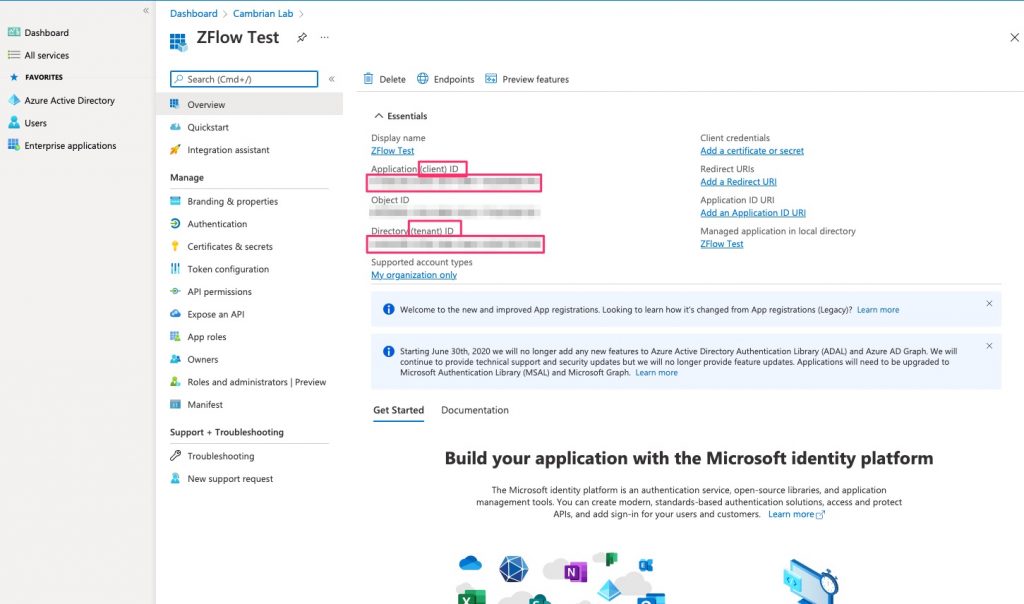Click the Supported account types label
The image size is (1024, 604).
[421, 262]
